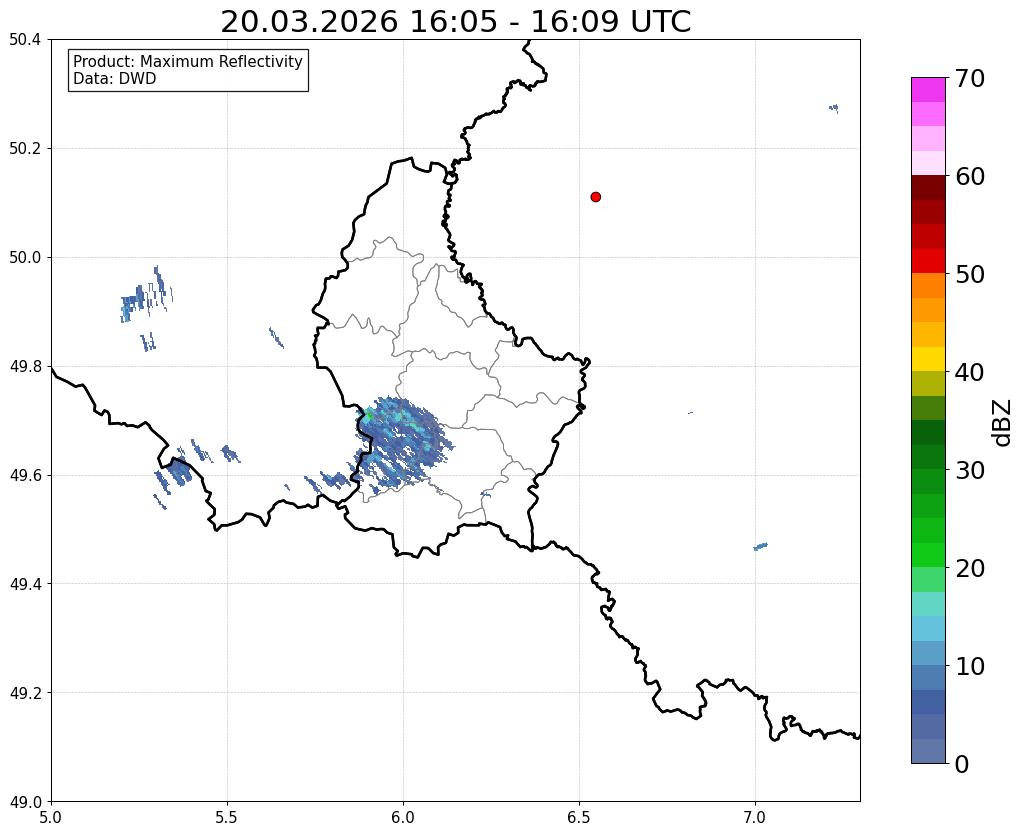Click the latitude label '49.6'
This screenshot has width=1023, height=834.
click(x=25, y=475)
